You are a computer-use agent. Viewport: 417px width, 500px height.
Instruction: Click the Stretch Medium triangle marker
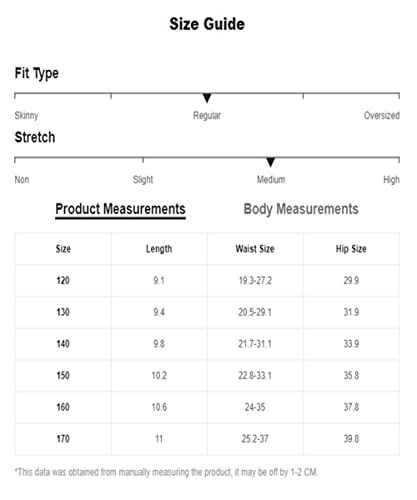coord(271,162)
